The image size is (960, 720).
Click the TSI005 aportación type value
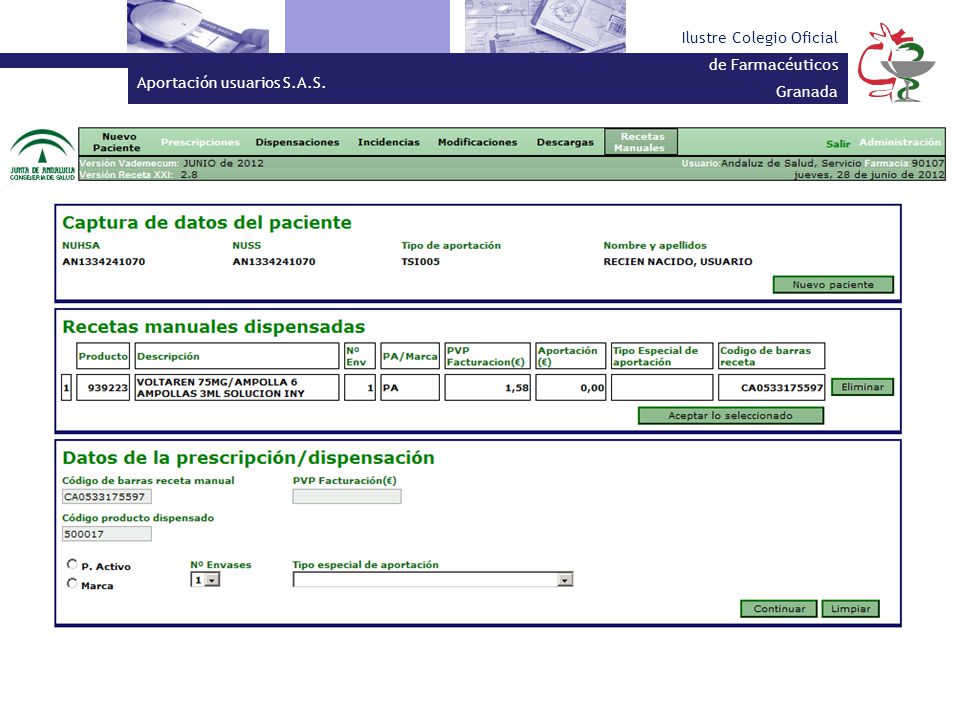pyautogui.click(x=421, y=261)
